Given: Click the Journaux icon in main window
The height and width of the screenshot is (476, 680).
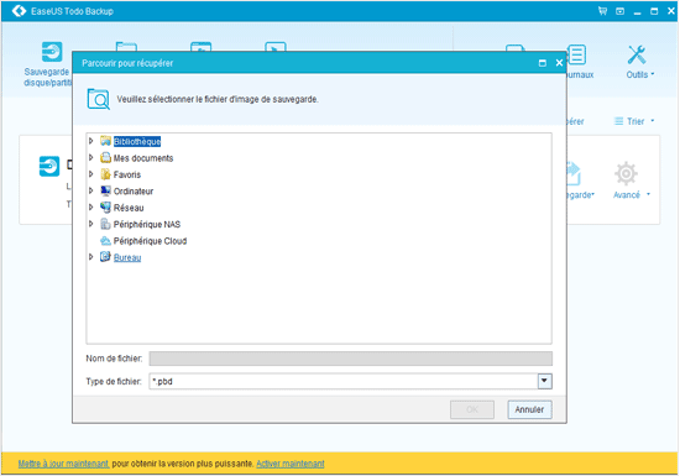Looking at the screenshot, I should 577,55.
